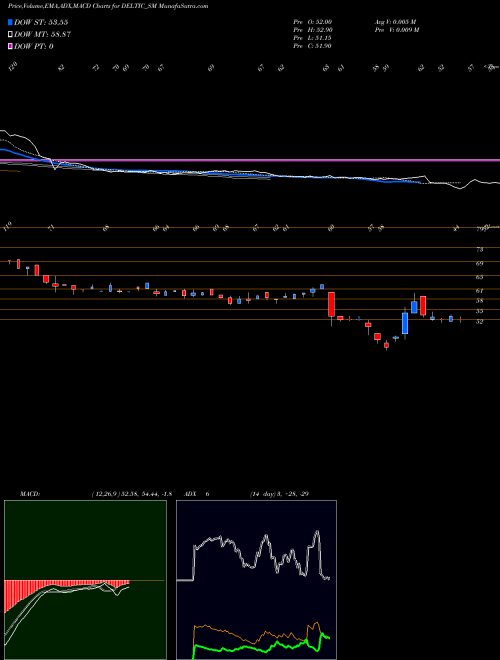Image resolution: width=500 pixels, height=660 pixels.
Task: Click the 52 price axis label
Action: tap(479, 322)
